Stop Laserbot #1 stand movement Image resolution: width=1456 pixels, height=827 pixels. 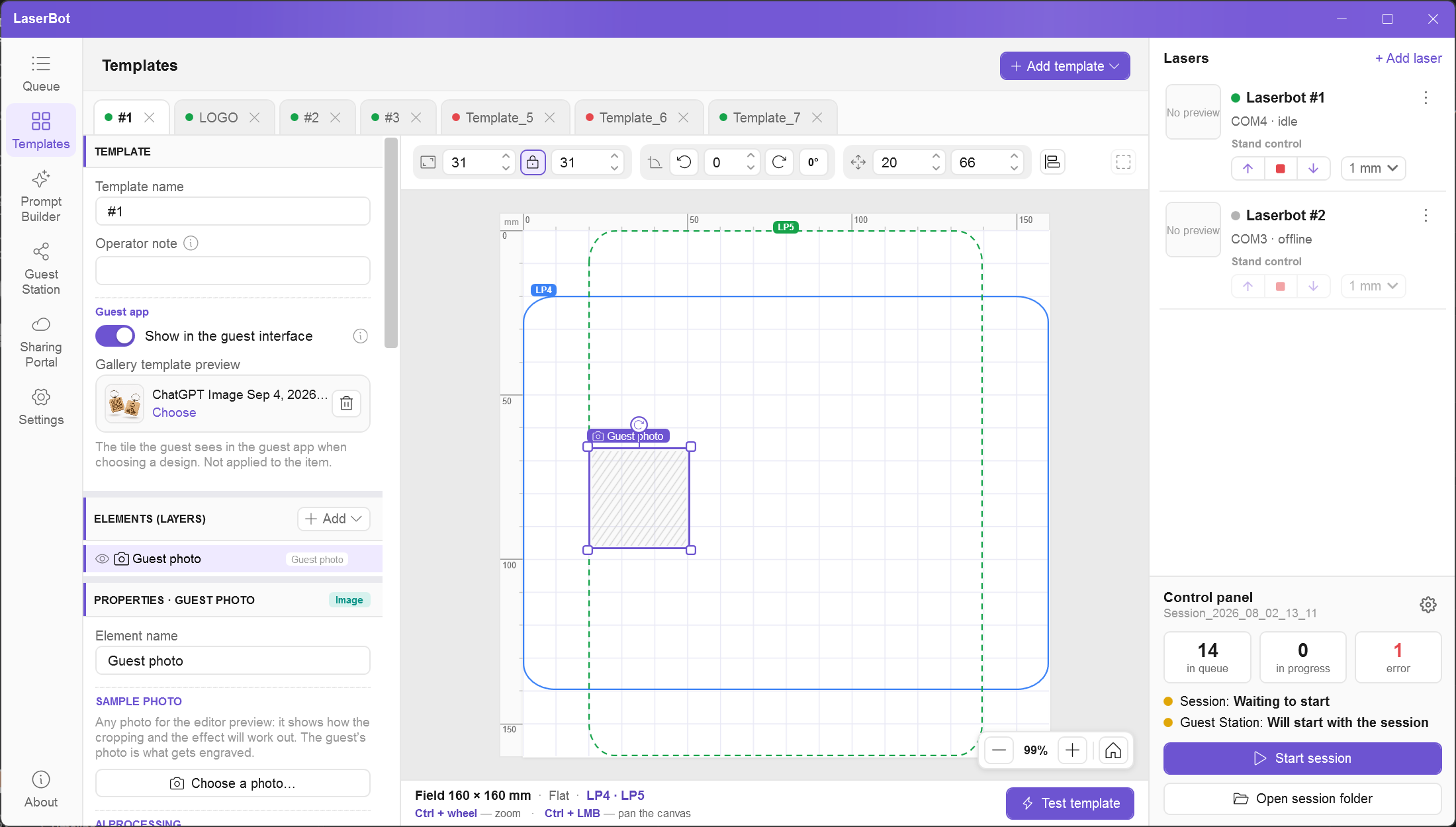[x=1281, y=168]
